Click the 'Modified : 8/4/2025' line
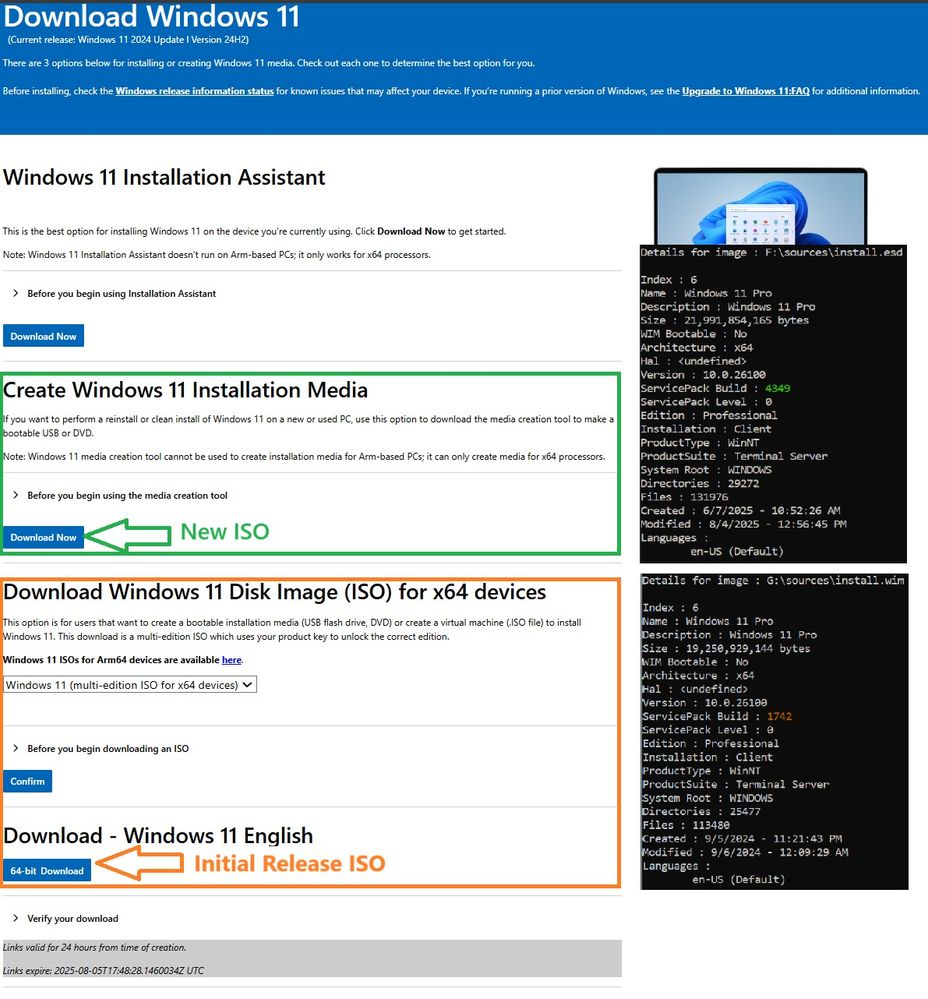Screen dimensions: 928x999 point(743,524)
